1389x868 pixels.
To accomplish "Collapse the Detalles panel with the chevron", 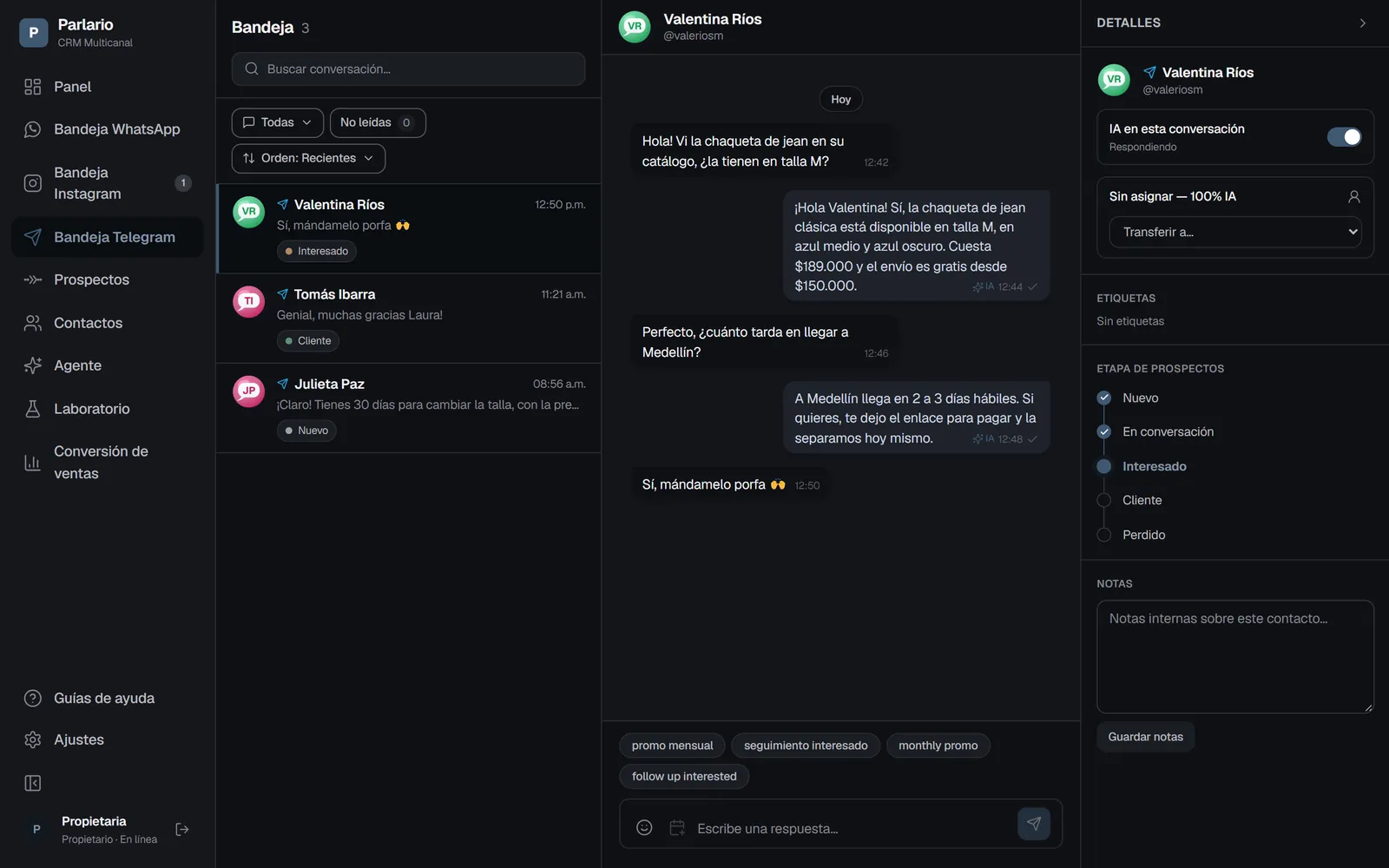I will click(1362, 23).
